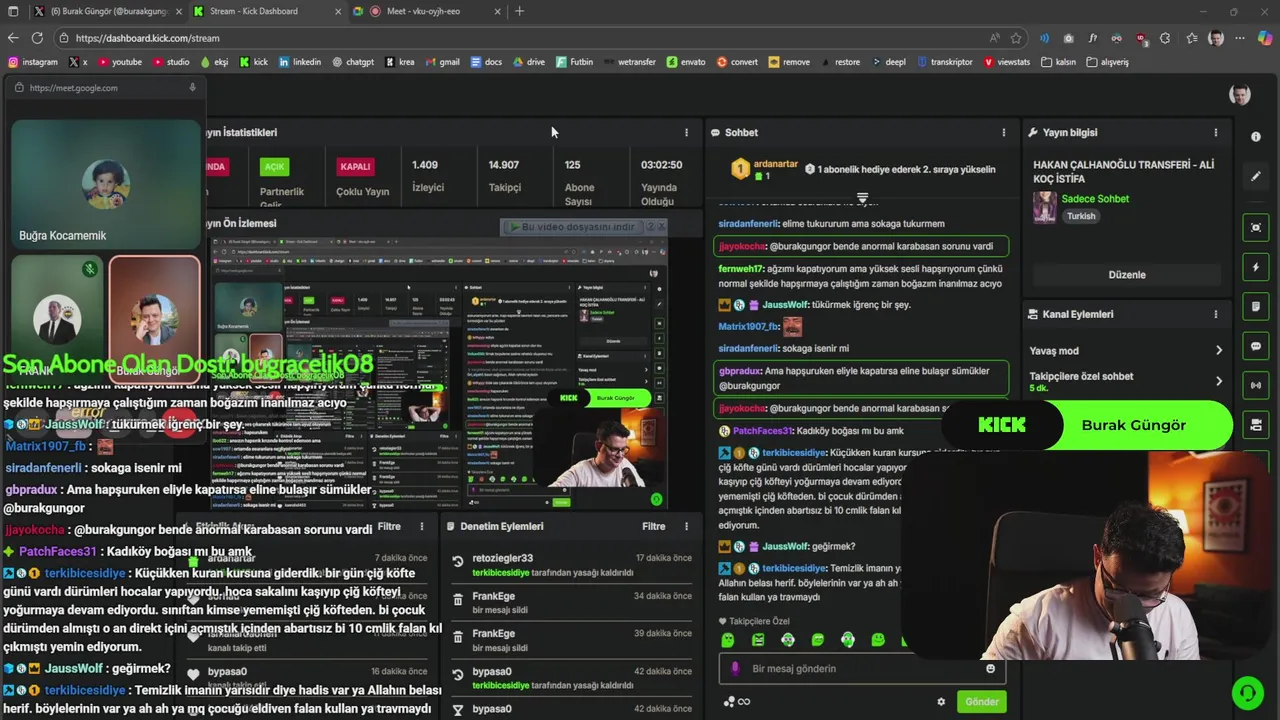
Task: Open stream statistics panel three-dot menu
Action: click(x=686, y=132)
